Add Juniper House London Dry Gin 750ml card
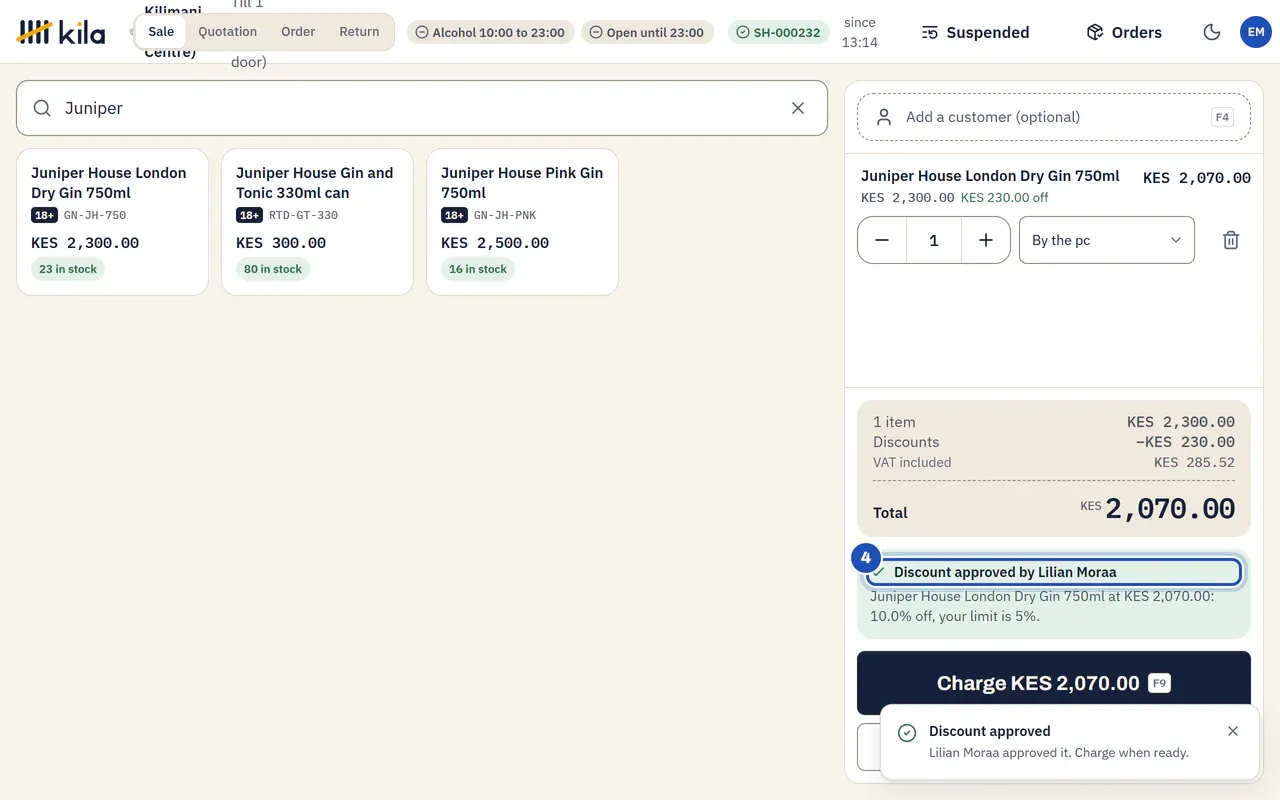The image size is (1280, 800). (112, 222)
